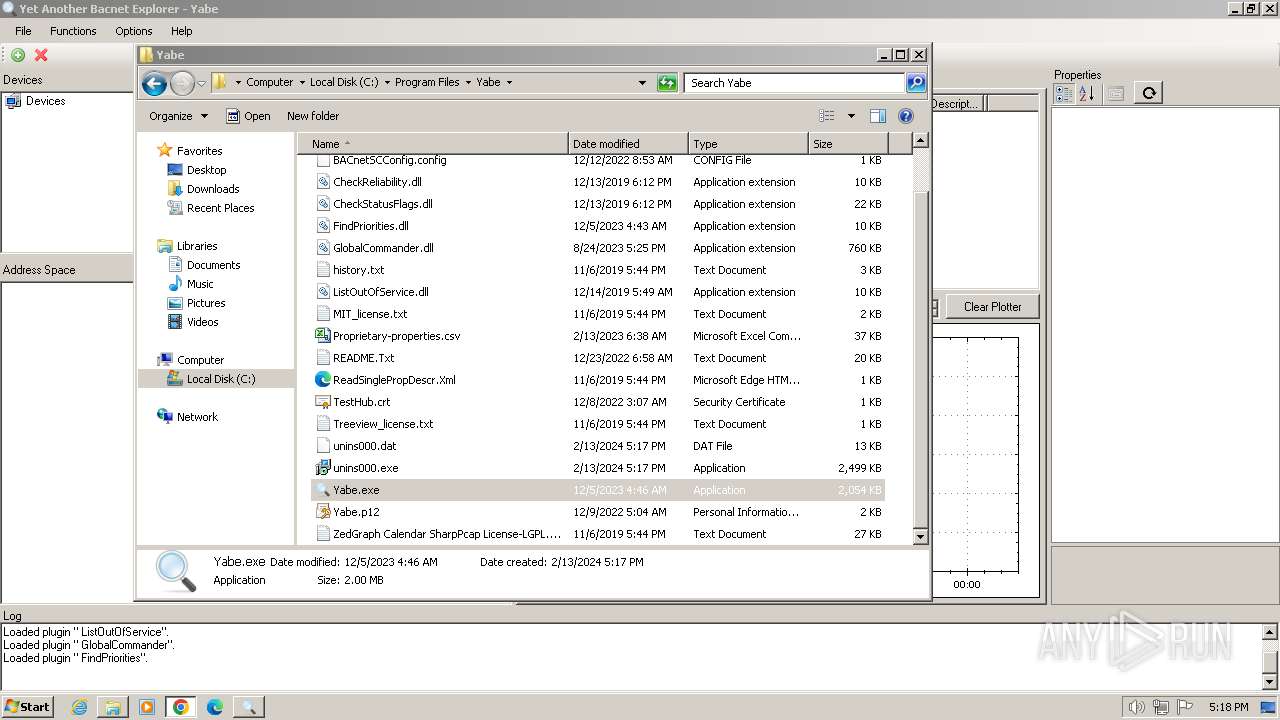The width and height of the screenshot is (1280, 720).
Task: Open the view options dropdown arrow
Action: pyautogui.click(x=851, y=116)
